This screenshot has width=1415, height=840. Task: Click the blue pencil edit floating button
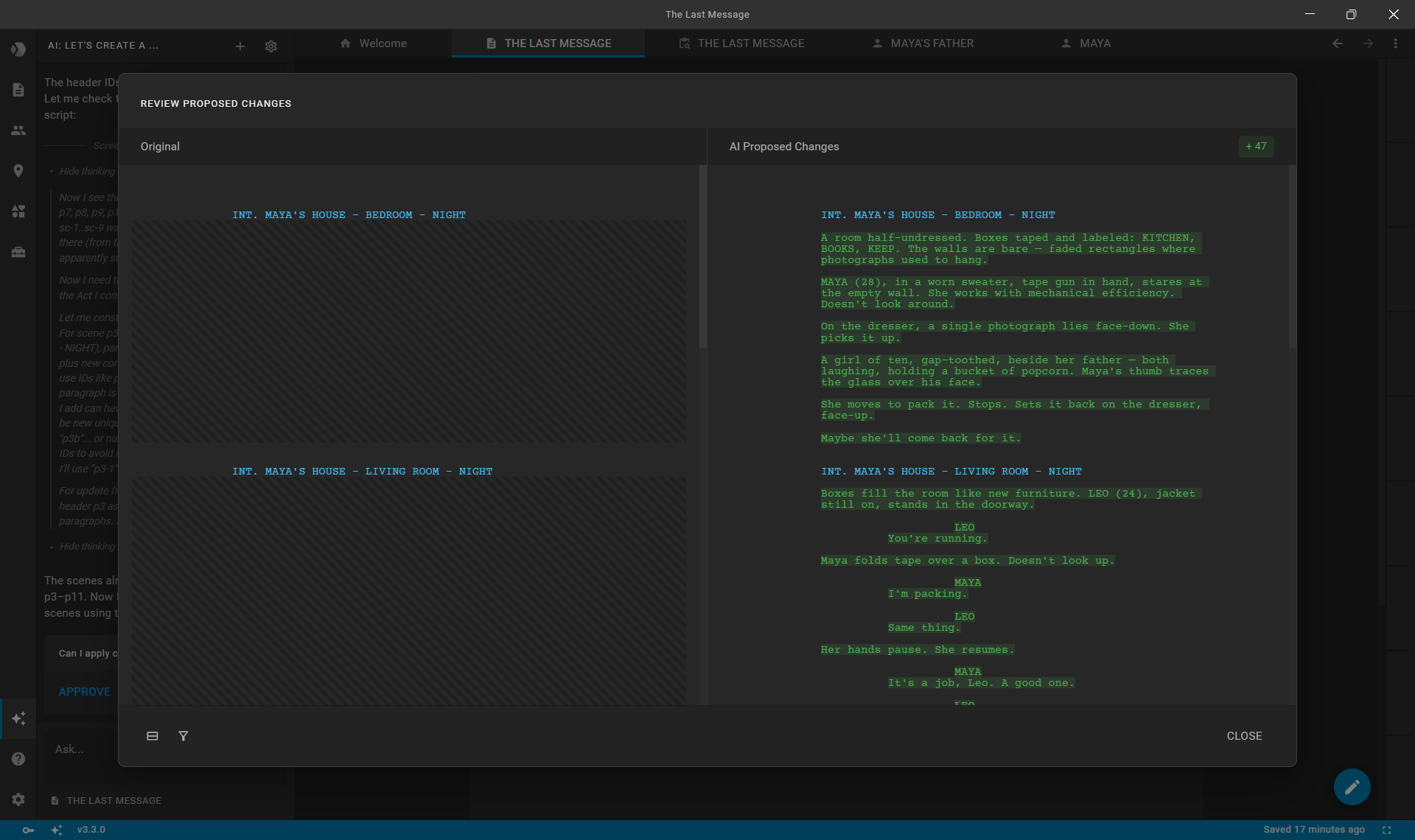1352,787
